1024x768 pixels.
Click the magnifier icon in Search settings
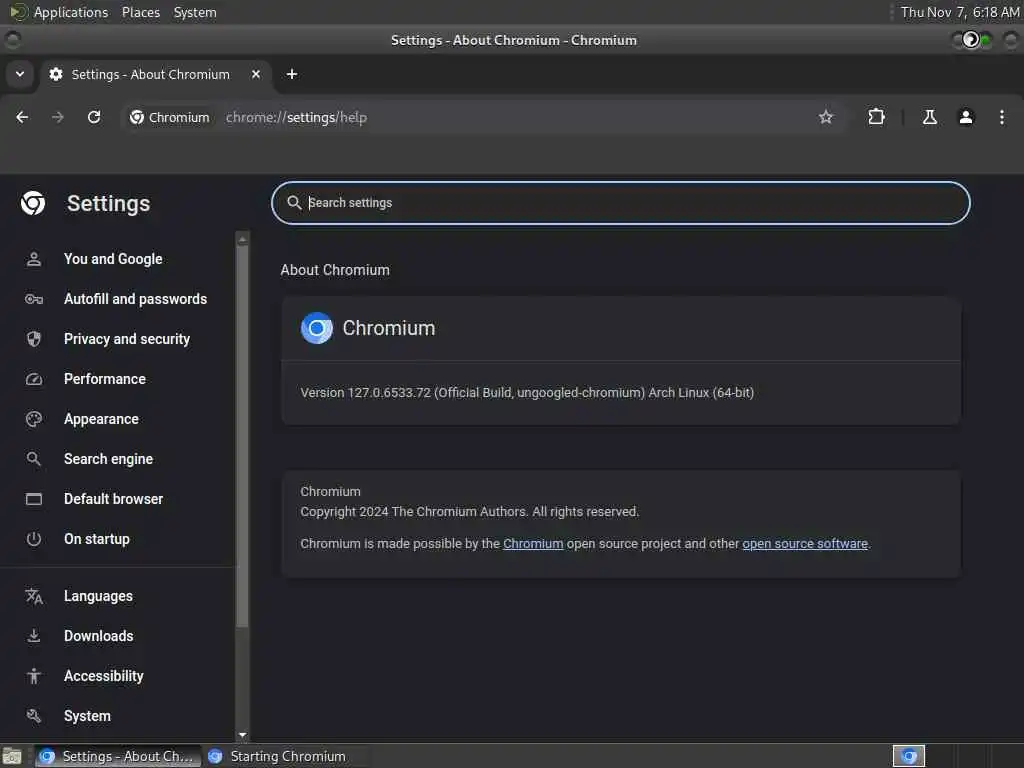(x=294, y=202)
